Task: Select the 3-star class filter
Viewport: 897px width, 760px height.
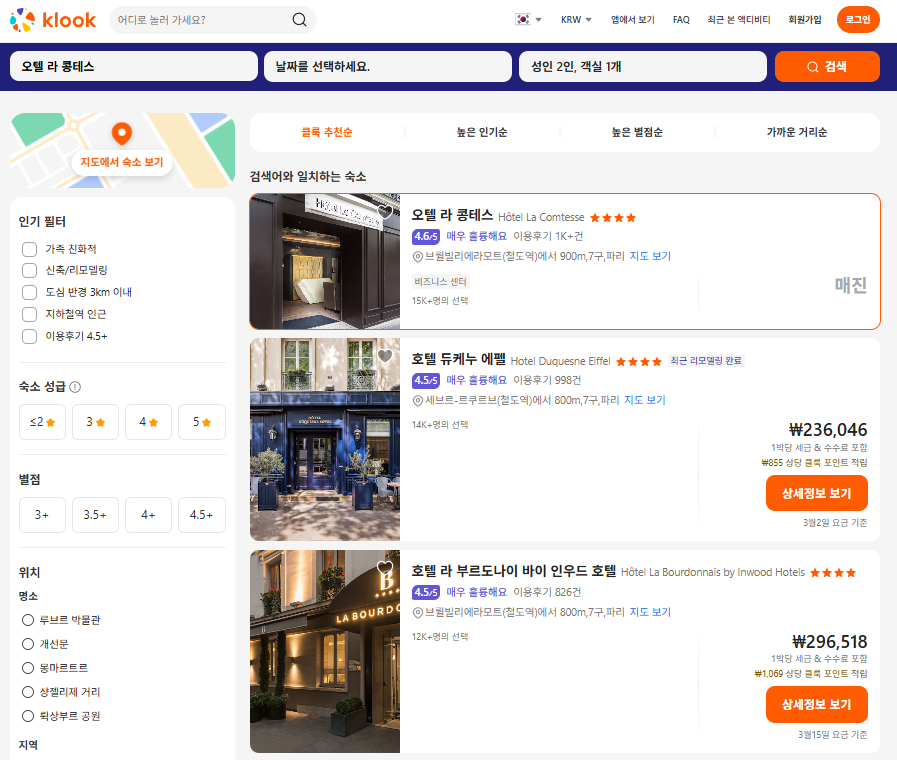Action: click(96, 422)
